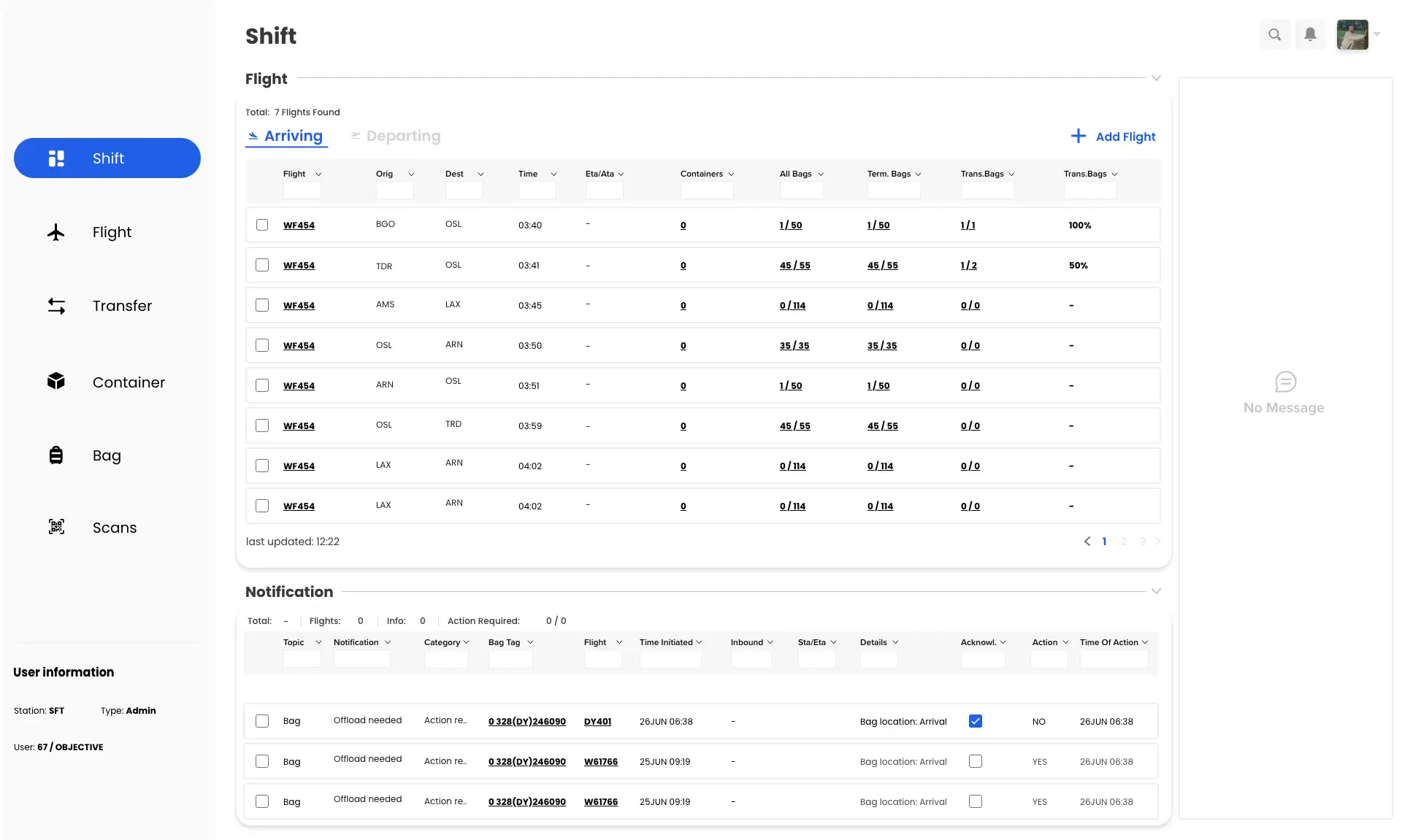Open the 45 / 55 All Bags link for TDR flight
1402x840 pixels.
click(794, 266)
